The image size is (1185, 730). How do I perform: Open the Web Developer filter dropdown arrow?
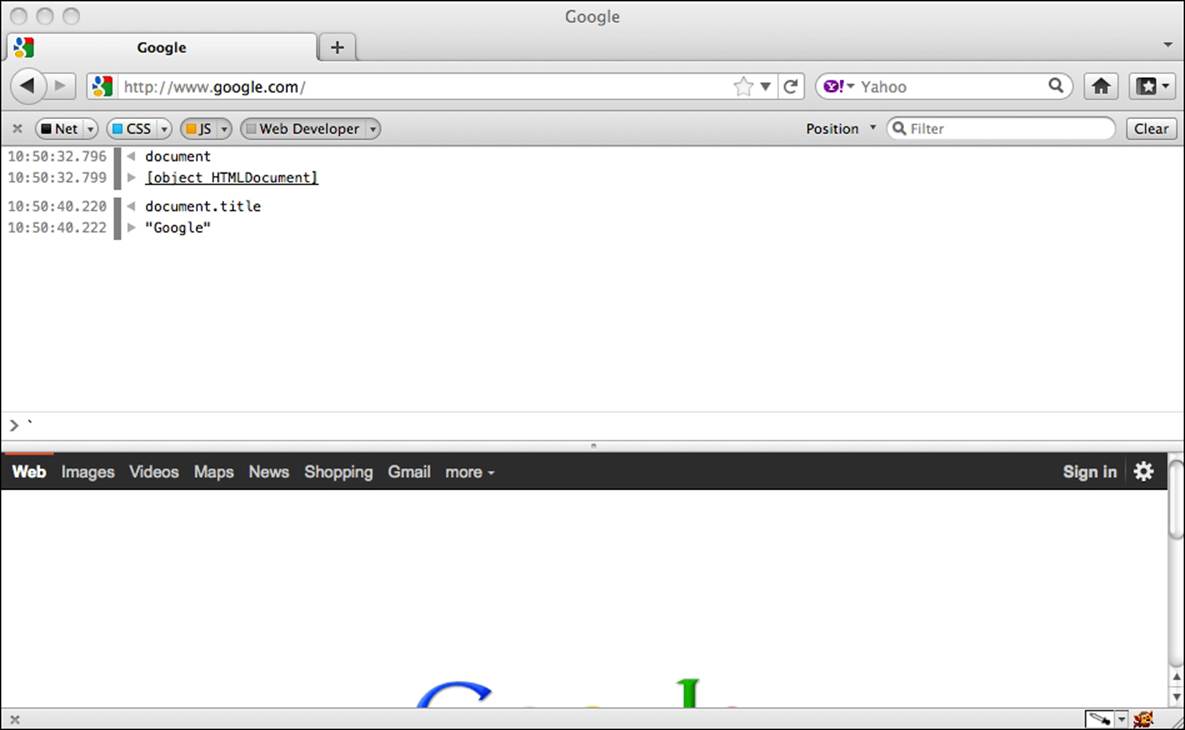(373, 129)
